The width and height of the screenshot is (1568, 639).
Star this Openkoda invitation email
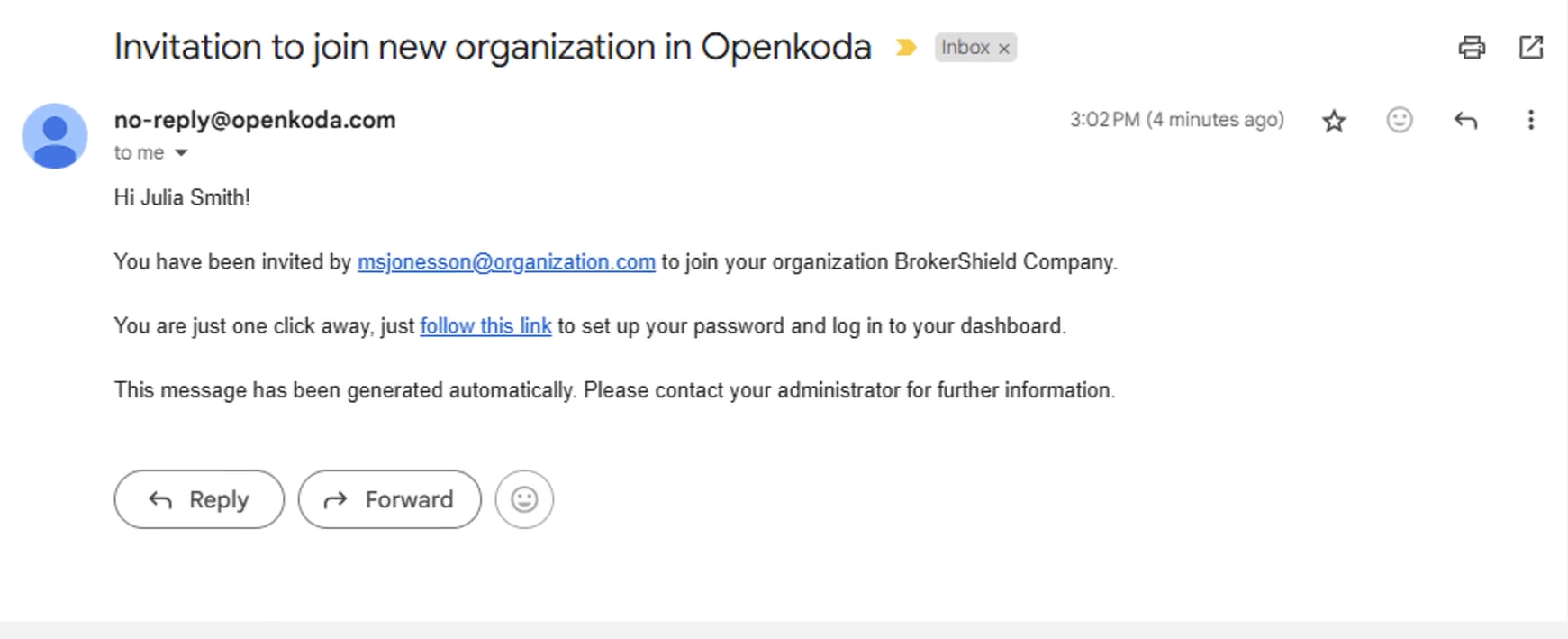click(1334, 121)
